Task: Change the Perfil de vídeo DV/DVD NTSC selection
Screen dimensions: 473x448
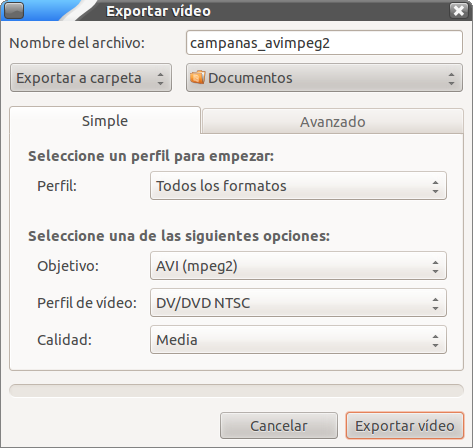Action: pos(298,303)
